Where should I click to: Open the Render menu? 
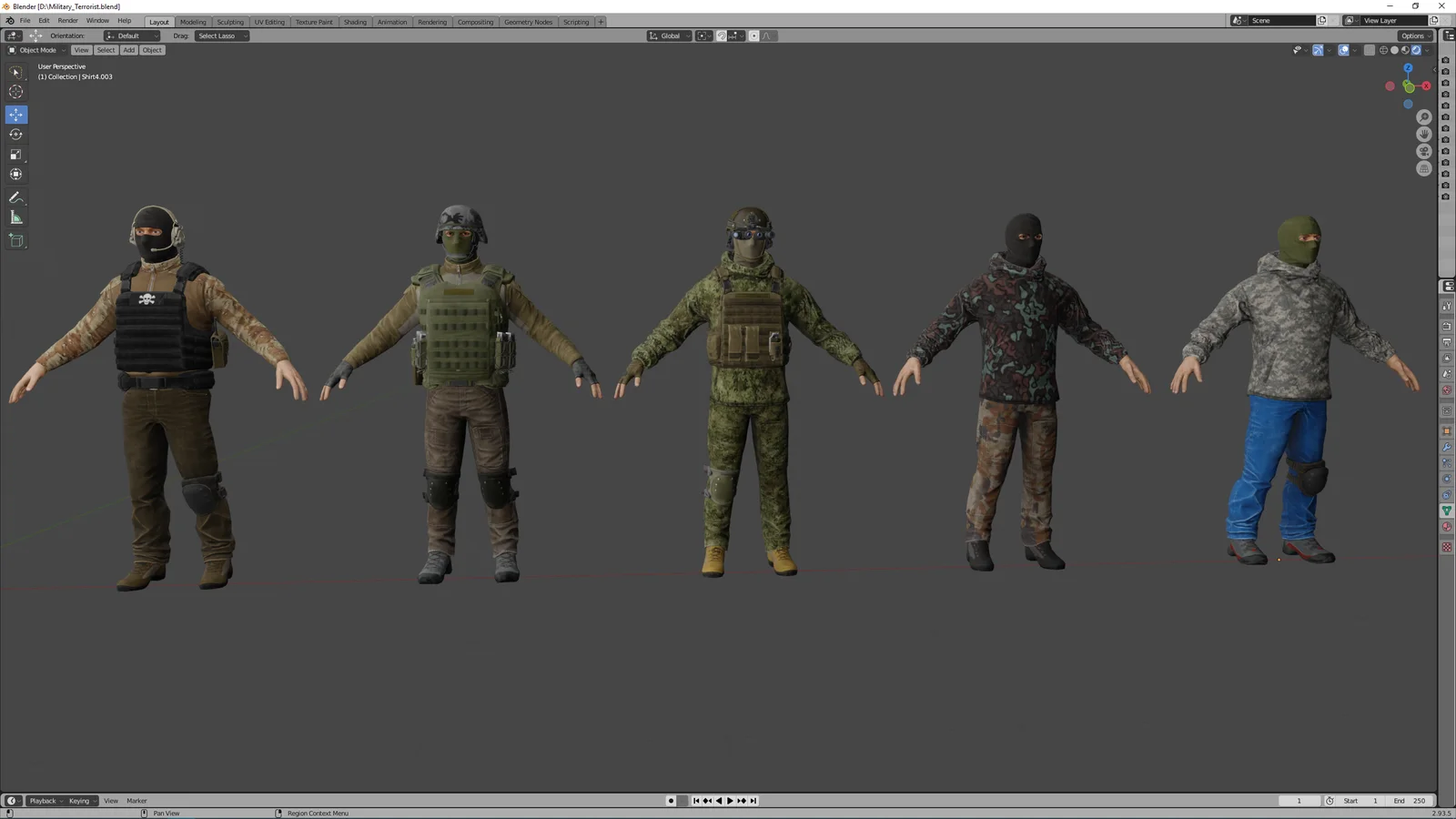coord(67,20)
